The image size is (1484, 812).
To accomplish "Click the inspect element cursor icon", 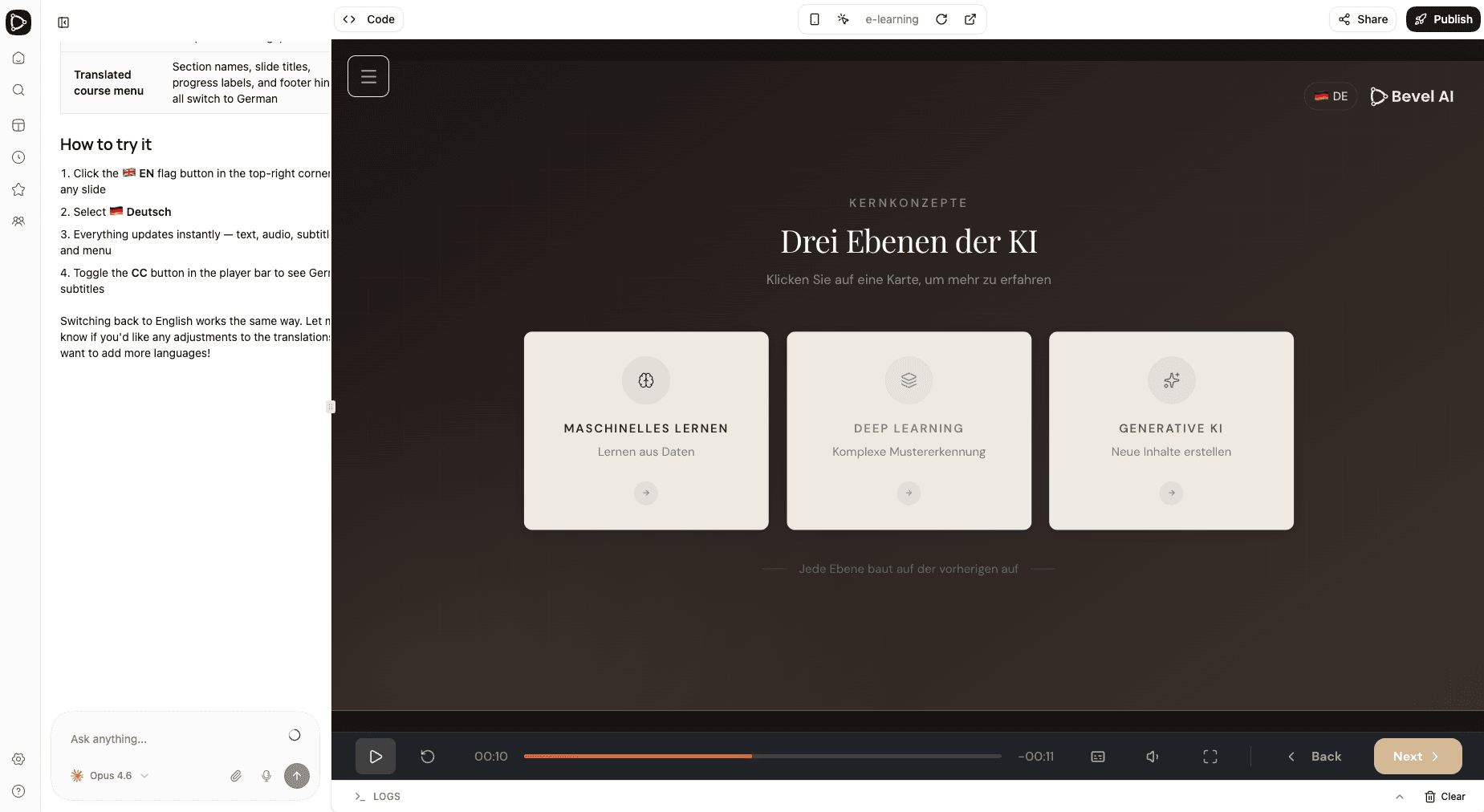I will tap(844, 18).
